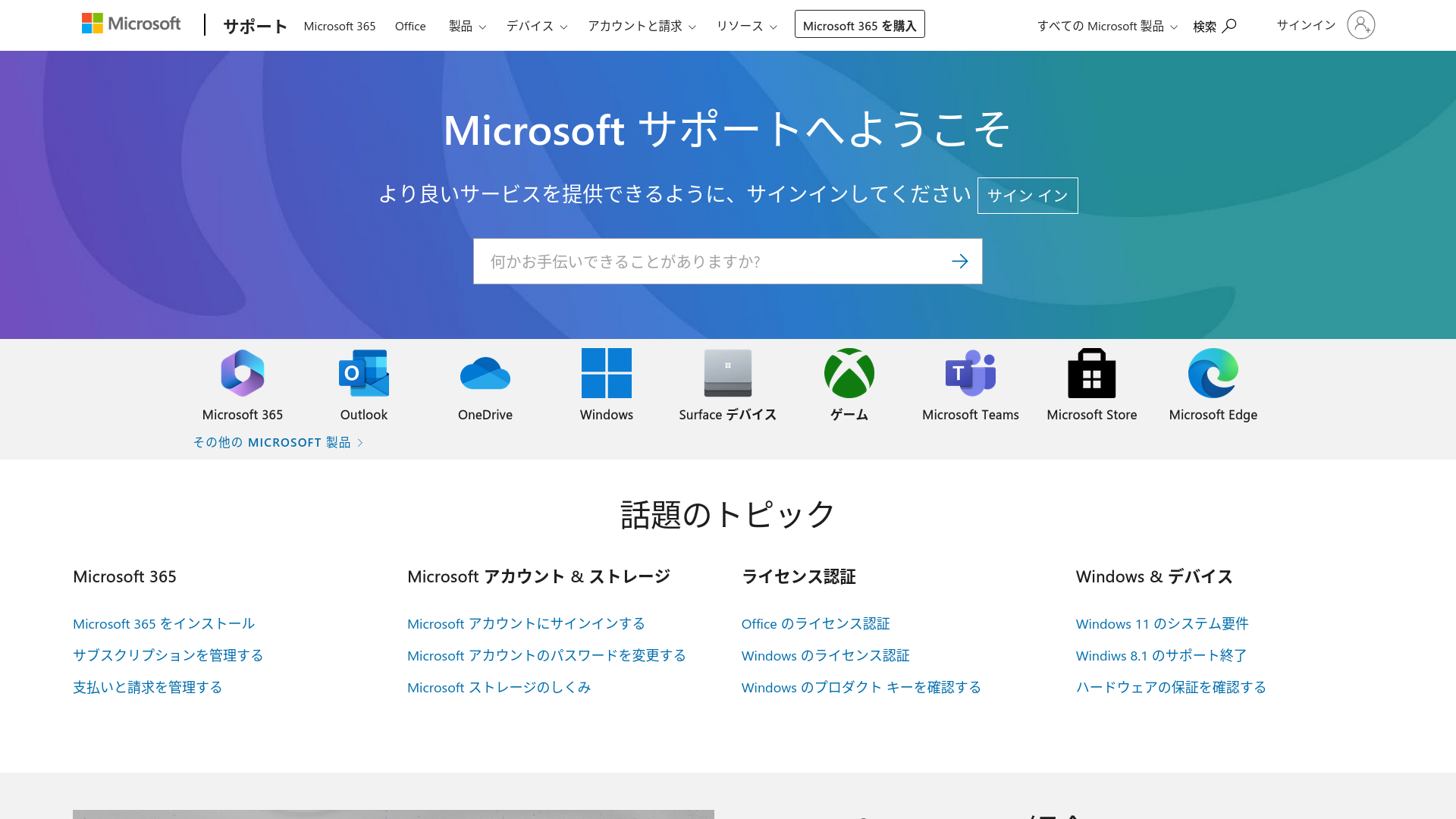The width and height of the screenshot is (1456, 819).
Task: Click the Microsoft Edge label text
Action: [1213, 415]
